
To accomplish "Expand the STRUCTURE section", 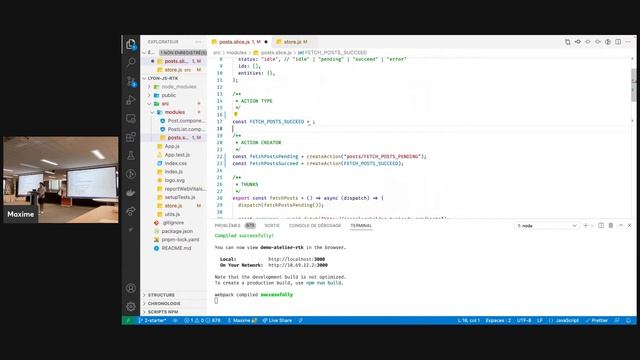I will [174, 295].
